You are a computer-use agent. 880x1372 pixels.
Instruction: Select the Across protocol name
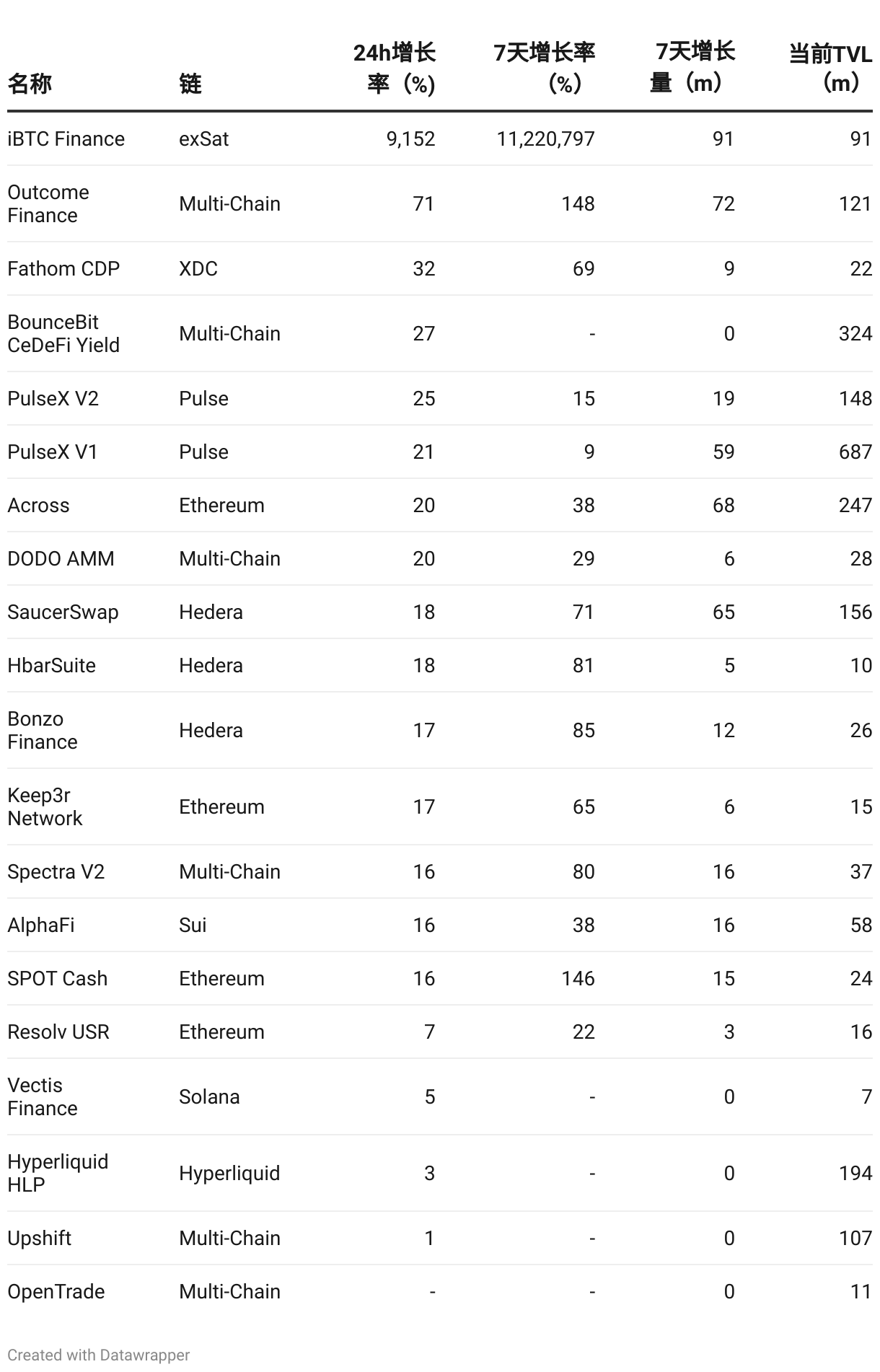pos(38,505)
